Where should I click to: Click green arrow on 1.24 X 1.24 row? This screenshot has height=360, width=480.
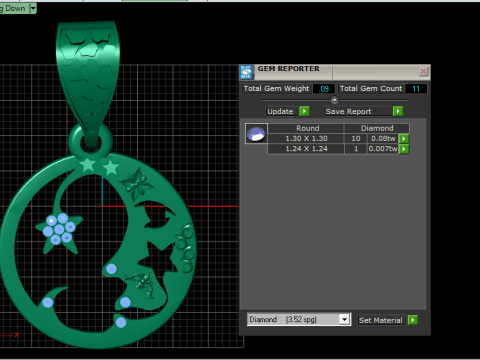[x=404, y=149]
